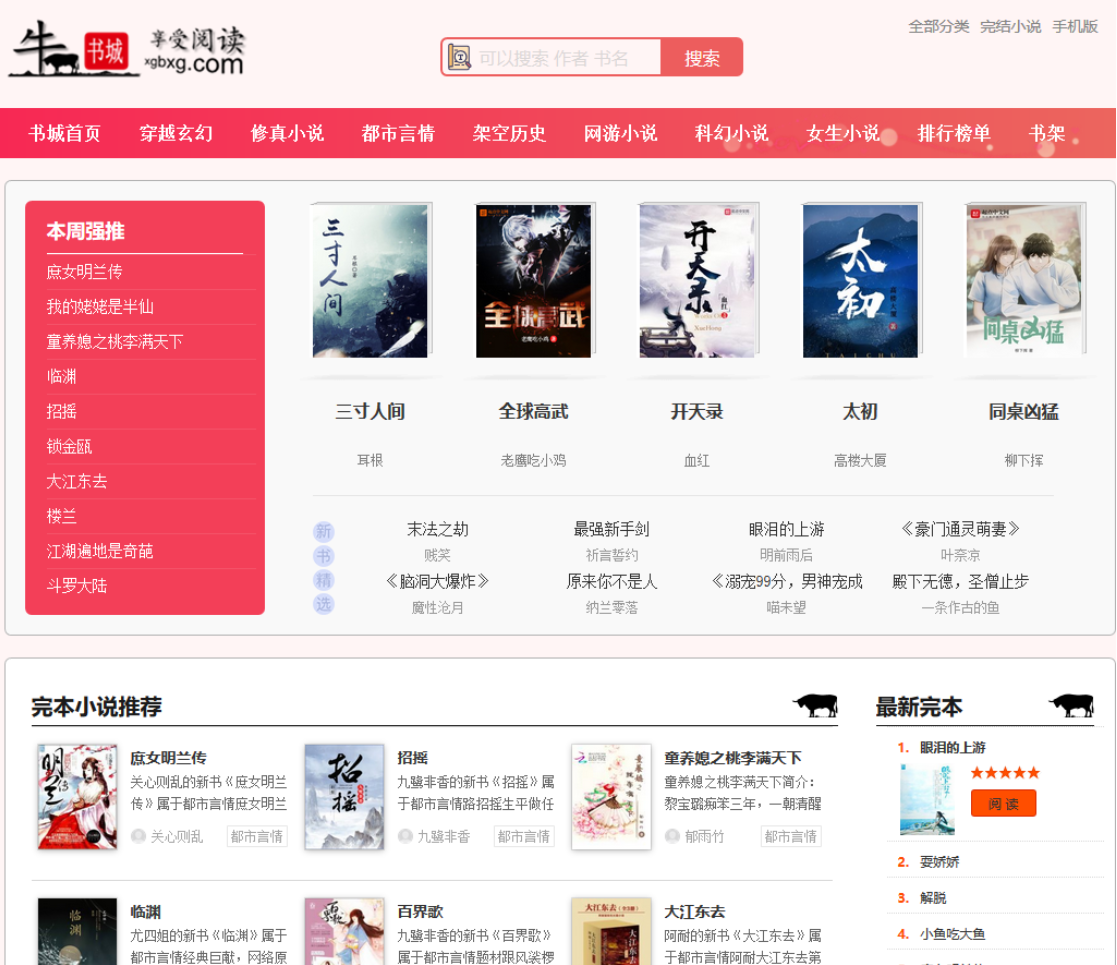Open the 书架 bookshelf page

(x=1046, y=133)
